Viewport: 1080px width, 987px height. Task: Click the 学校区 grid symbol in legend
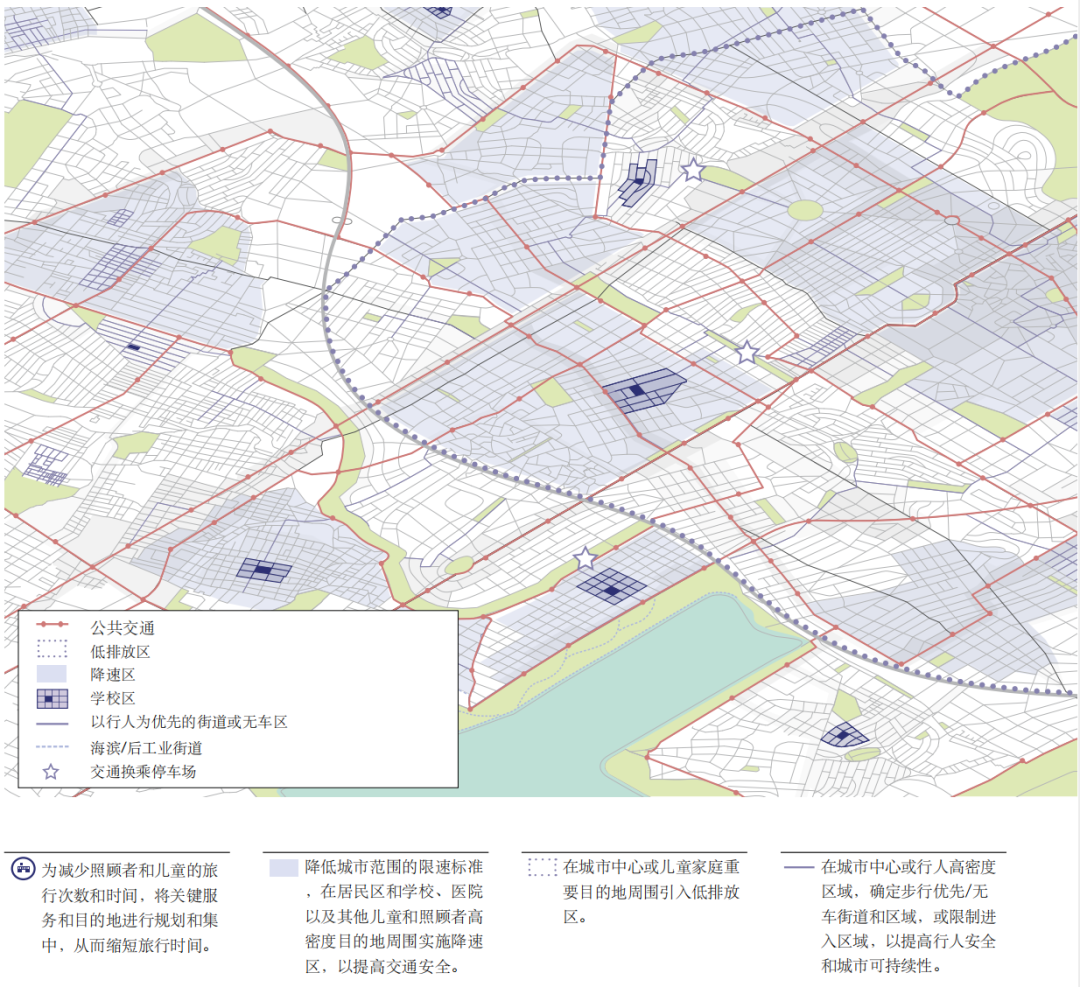point(52,698)
